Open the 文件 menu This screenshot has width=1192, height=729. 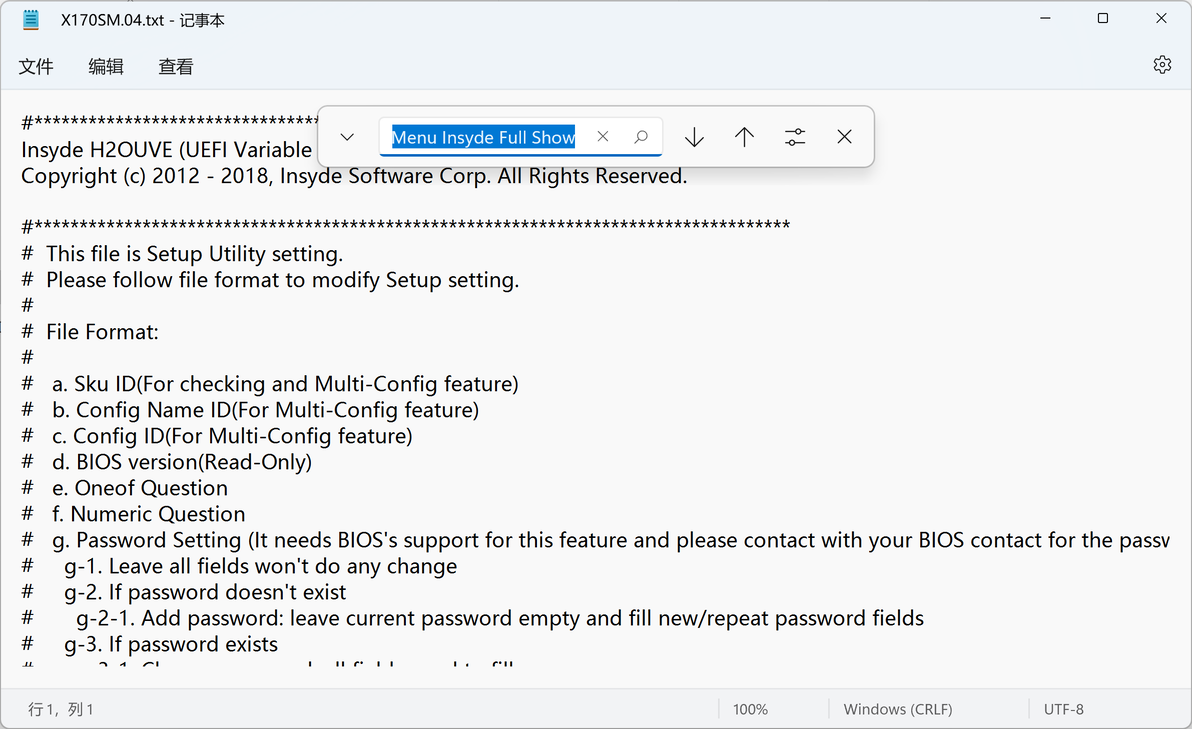pos(36,66)
